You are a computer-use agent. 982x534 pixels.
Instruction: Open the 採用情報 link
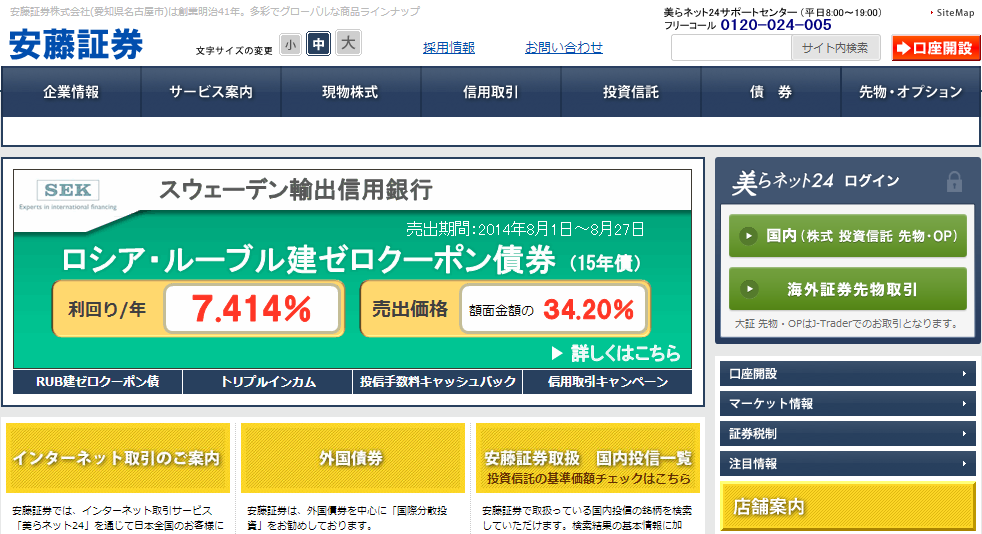click(x=449, y=47)
